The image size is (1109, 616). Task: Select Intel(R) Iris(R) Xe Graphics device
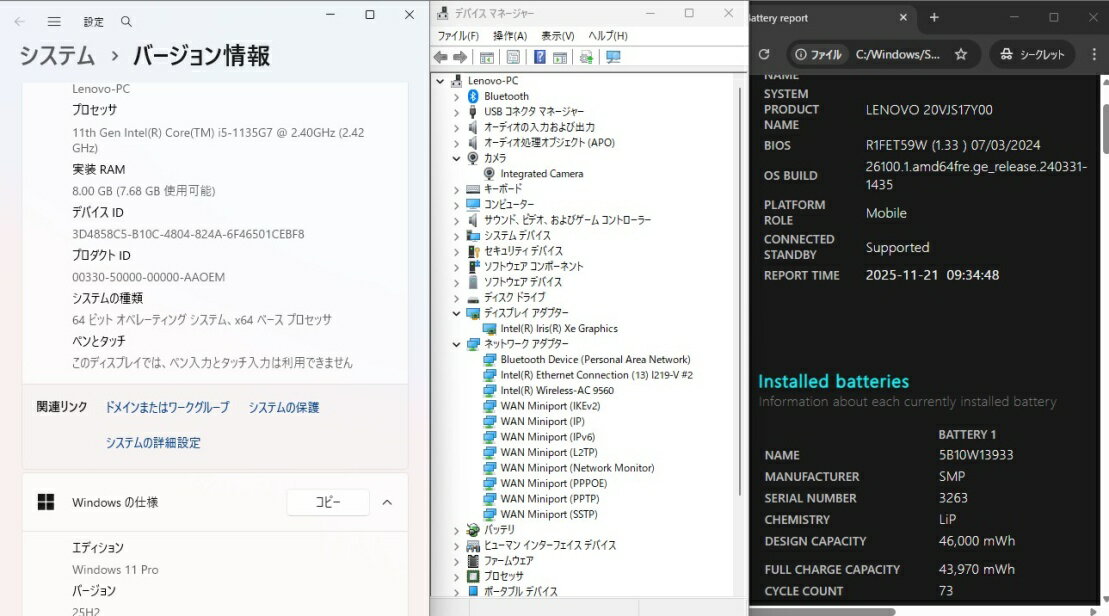(558, 328)
